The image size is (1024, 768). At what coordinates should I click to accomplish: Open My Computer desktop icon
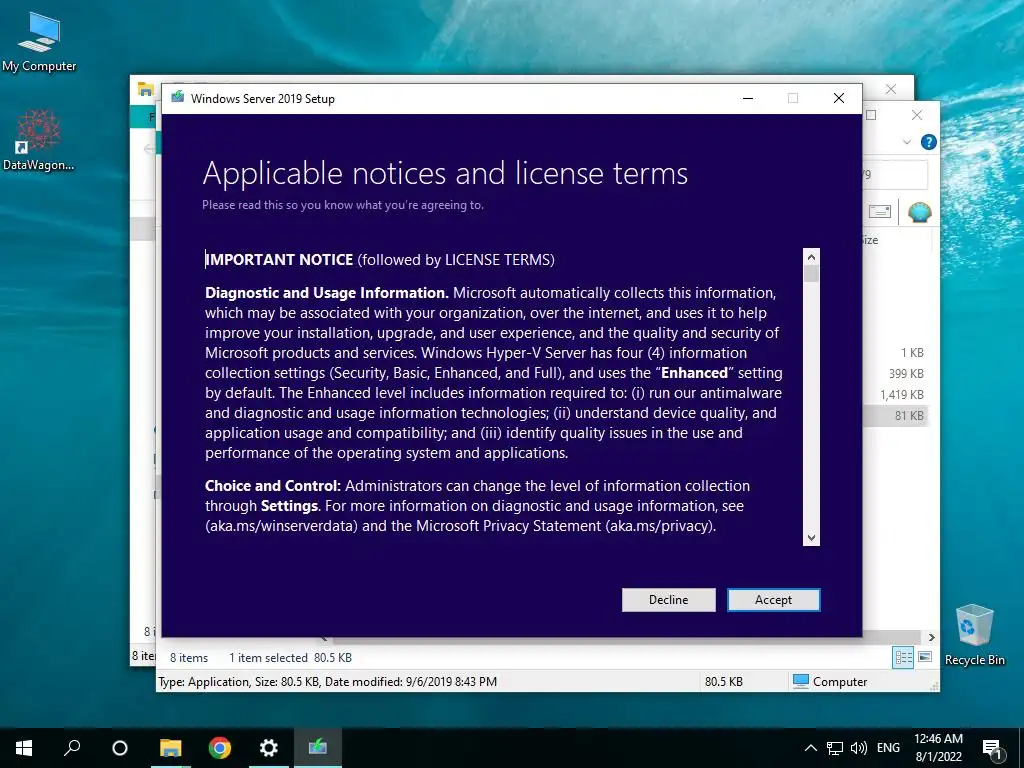[x=39, y=41]
